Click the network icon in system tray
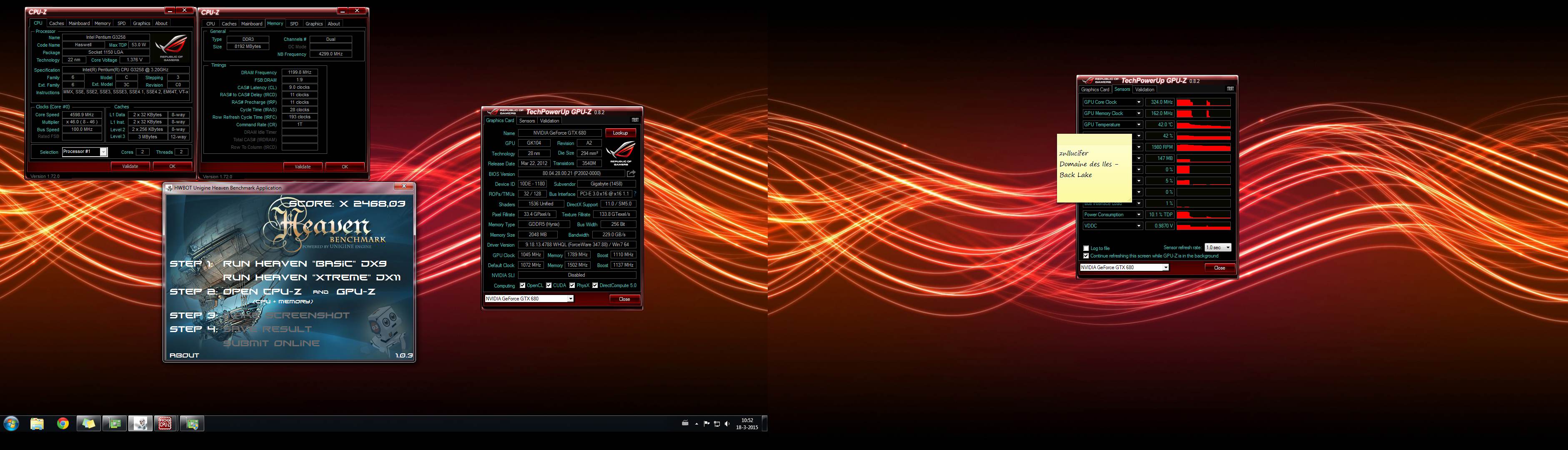Screen dimensions: 1568x450 [716, 424]
